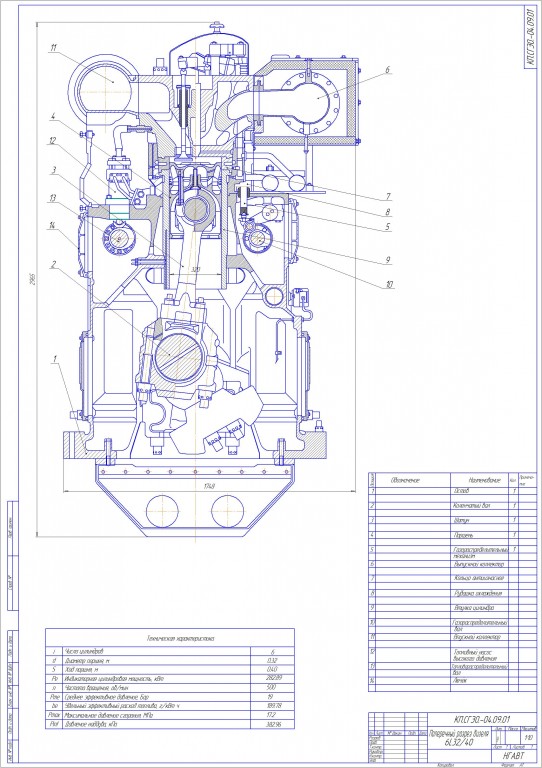Click the value 189.78 in the characteristics table

(272, 706)
